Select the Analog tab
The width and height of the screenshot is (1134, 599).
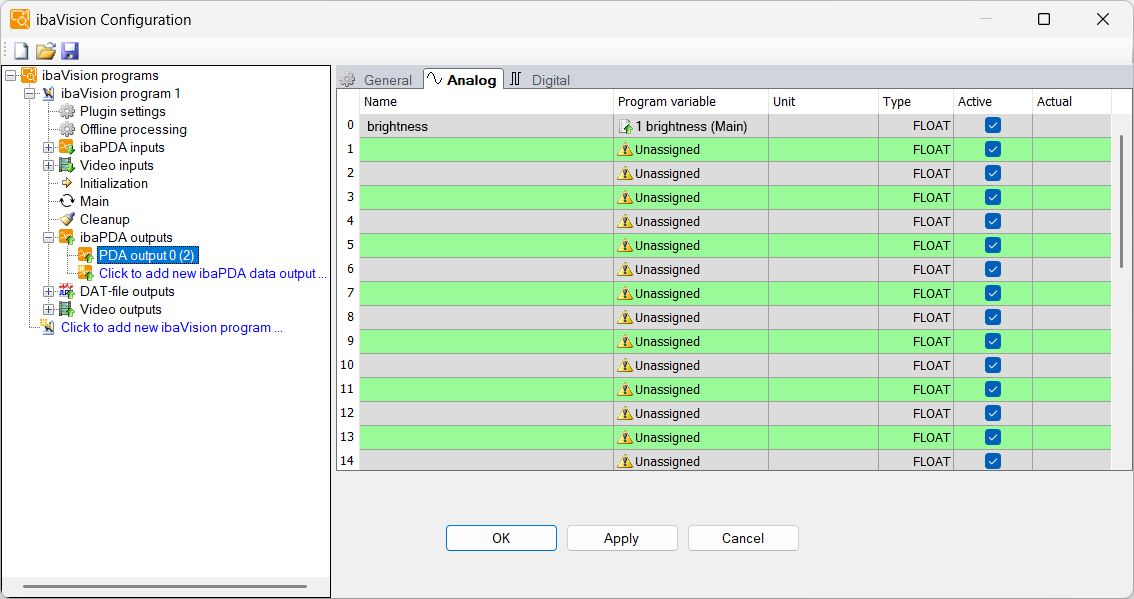point(463,80)
